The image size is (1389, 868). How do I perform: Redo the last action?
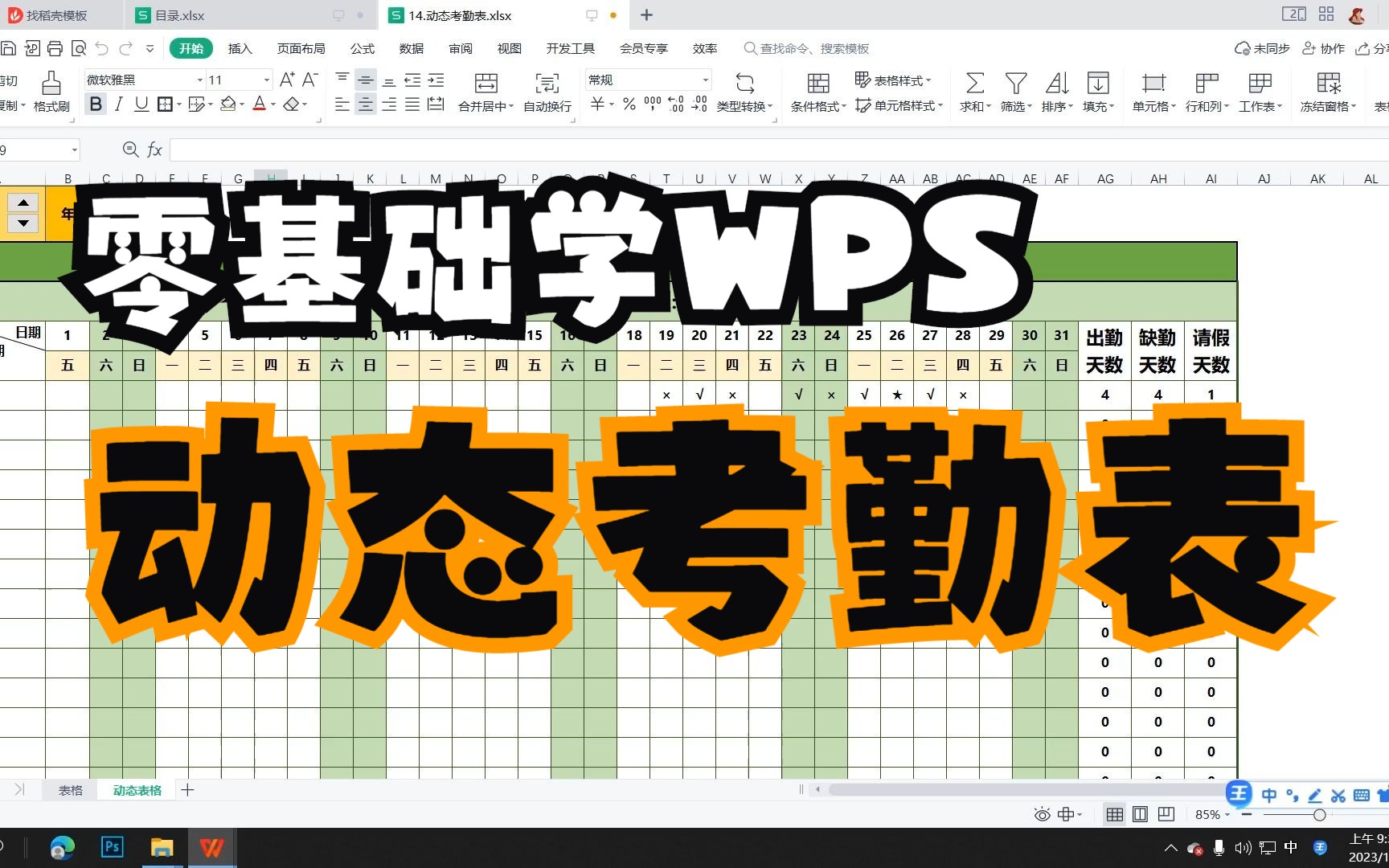click(x=125, y=49)
